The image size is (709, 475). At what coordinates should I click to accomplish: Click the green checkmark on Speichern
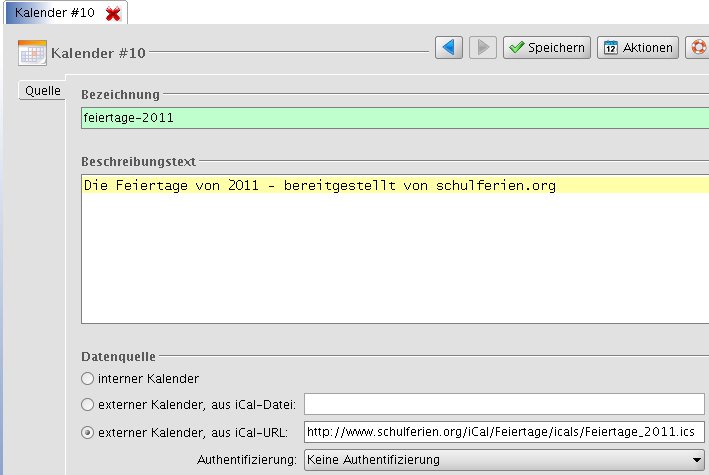point(517,47)
